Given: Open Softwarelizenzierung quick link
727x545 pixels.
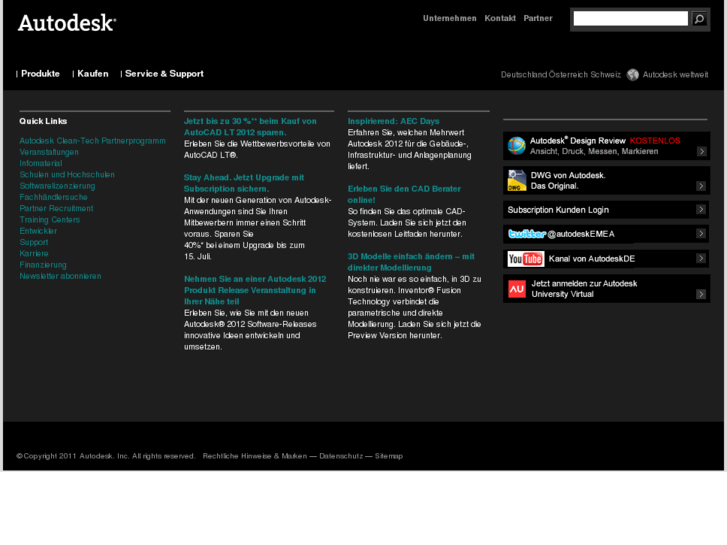Looking at the screenshot, I should pos(57,186).
